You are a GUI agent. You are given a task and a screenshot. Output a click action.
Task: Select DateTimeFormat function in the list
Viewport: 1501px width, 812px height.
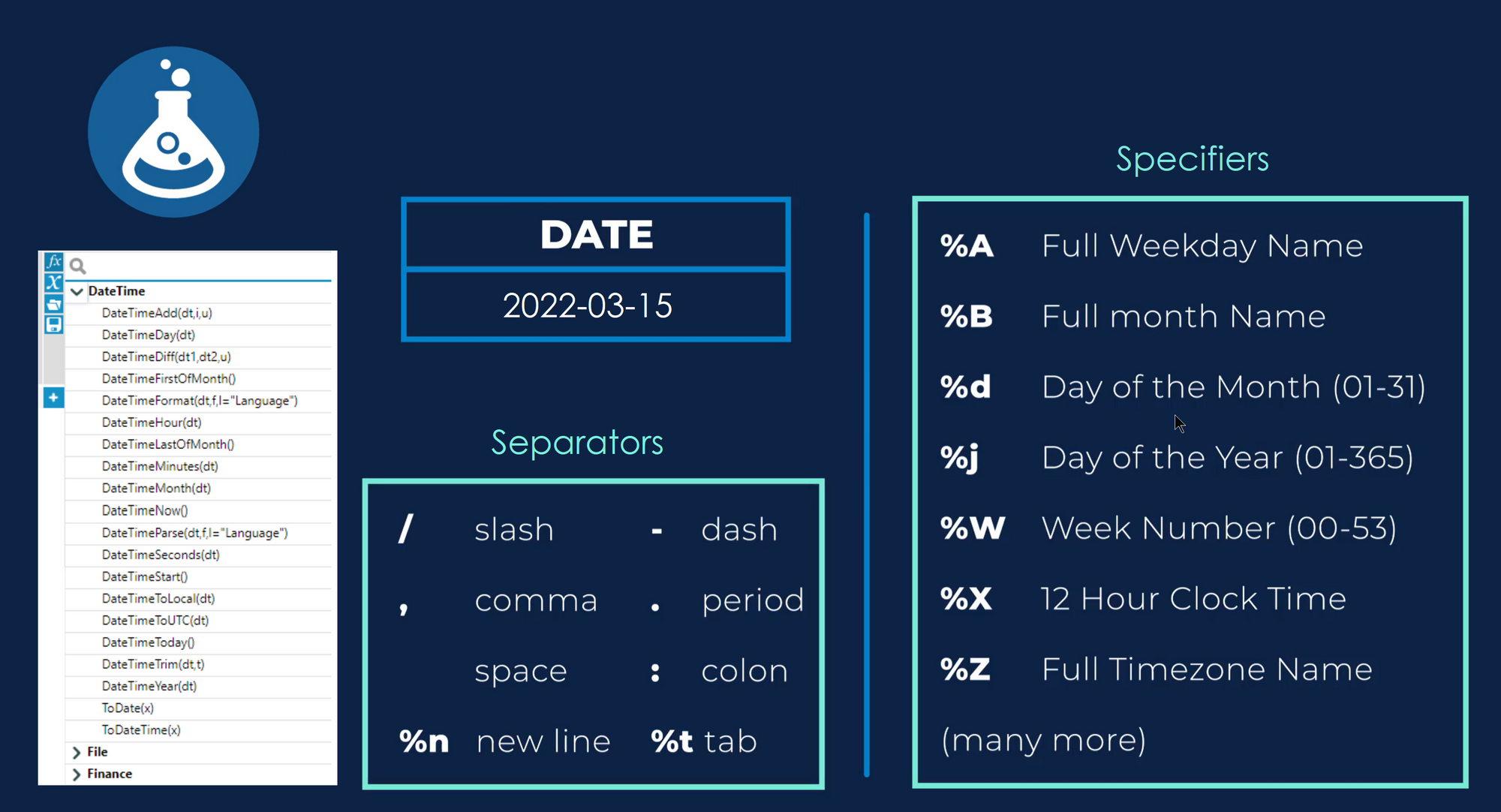click(x=200, y=401)
